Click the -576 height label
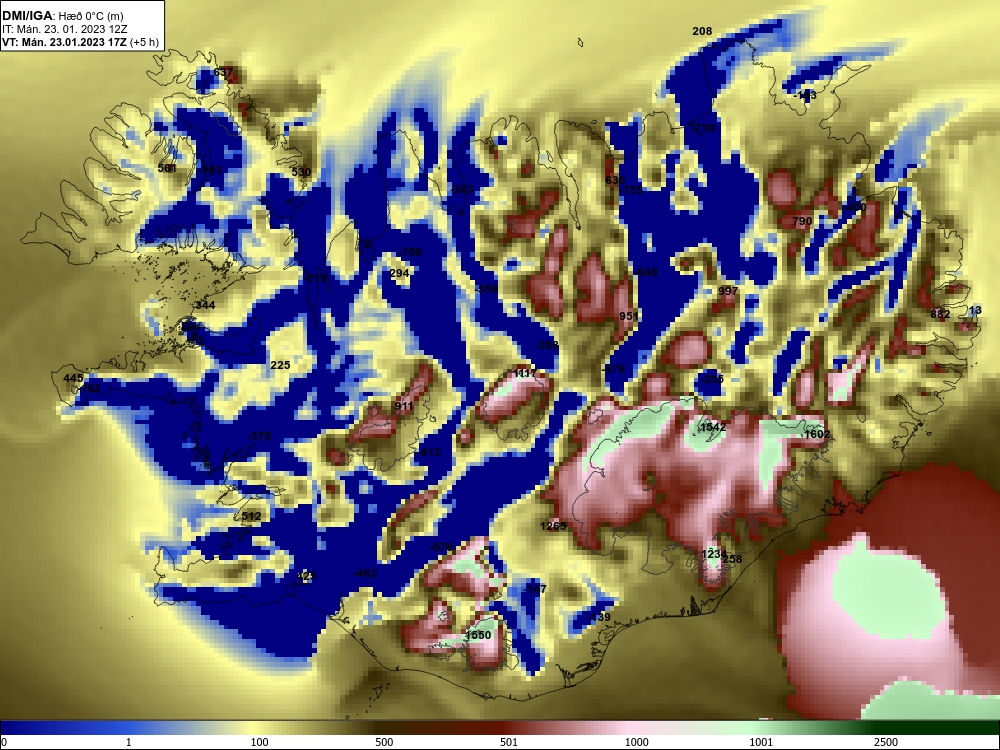The width and height of the screenshot is (1000, 750). point(441,547)
